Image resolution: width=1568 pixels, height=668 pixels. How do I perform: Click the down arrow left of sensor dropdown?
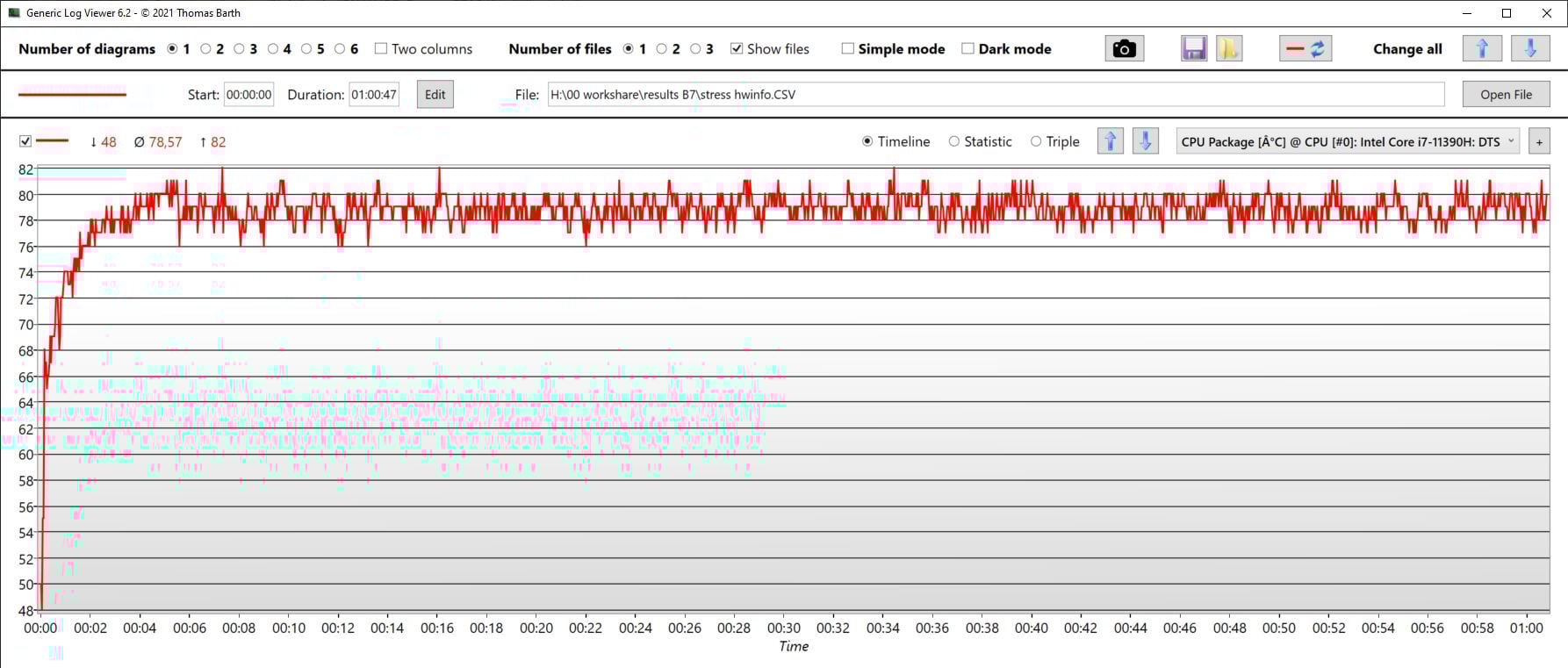tap(1145, 141)
